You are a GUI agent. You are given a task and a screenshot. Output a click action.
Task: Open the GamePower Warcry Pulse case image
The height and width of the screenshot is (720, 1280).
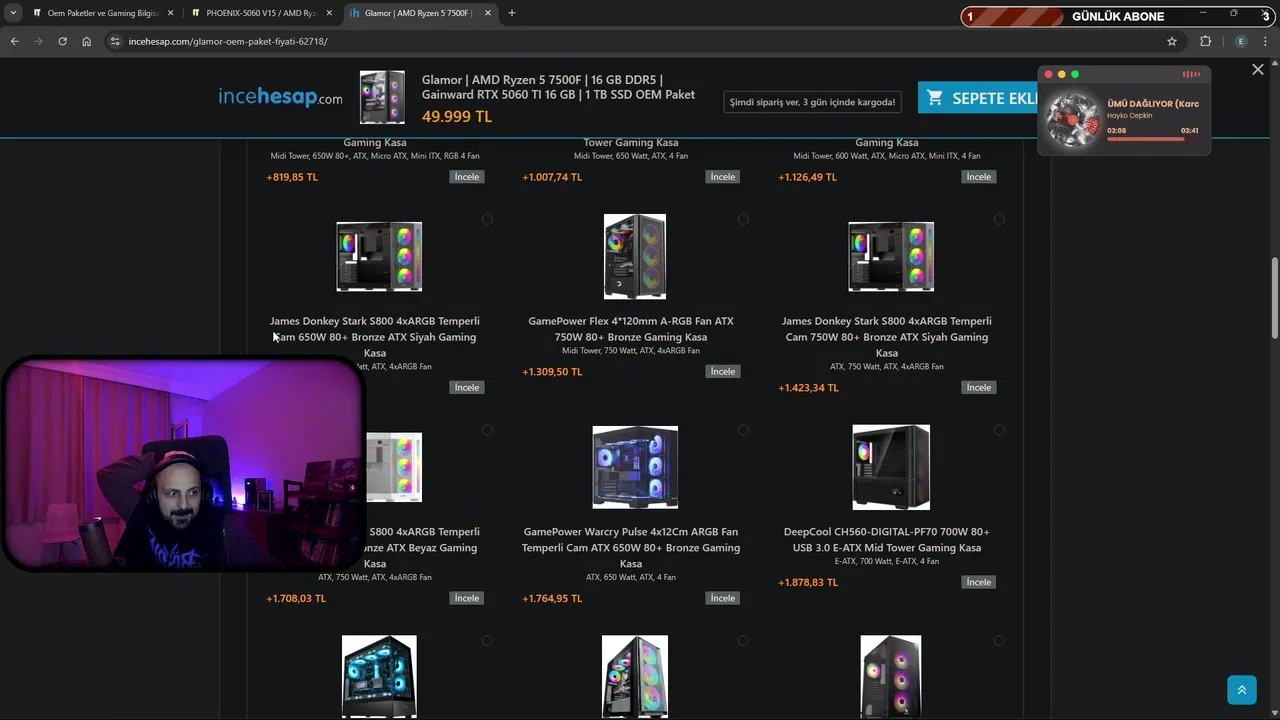tap(635, 467)
